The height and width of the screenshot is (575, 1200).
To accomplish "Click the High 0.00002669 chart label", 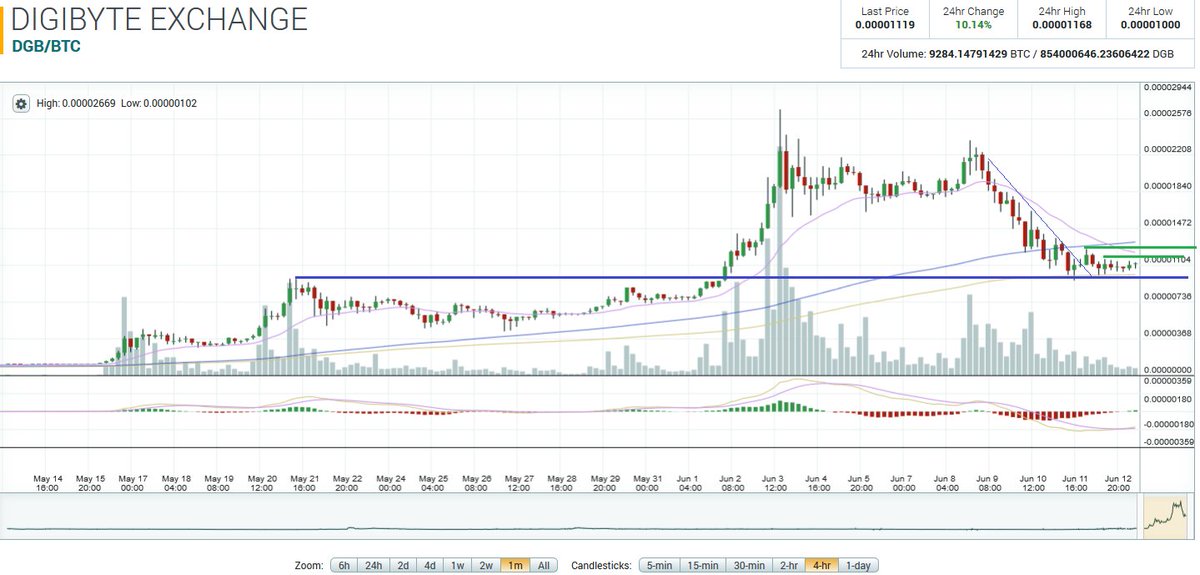I will [x=76, y=103].
